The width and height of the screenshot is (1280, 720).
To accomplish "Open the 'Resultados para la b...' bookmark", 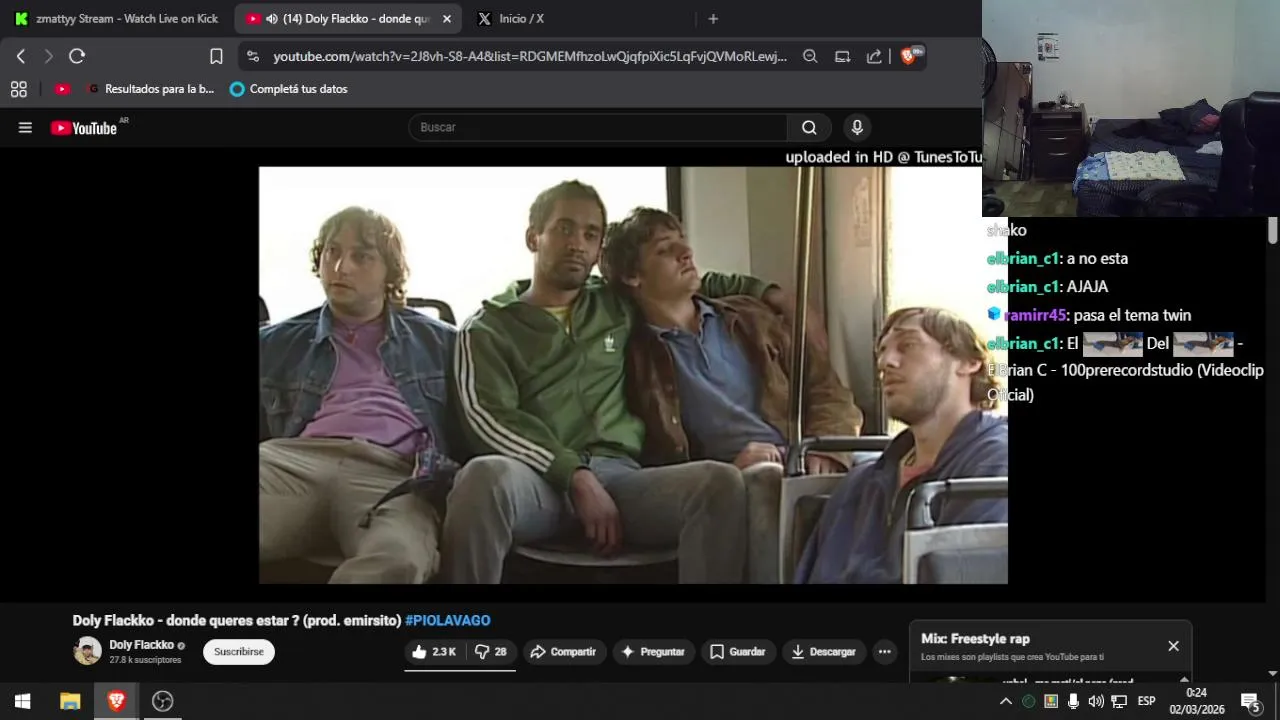I will [151, 89].
